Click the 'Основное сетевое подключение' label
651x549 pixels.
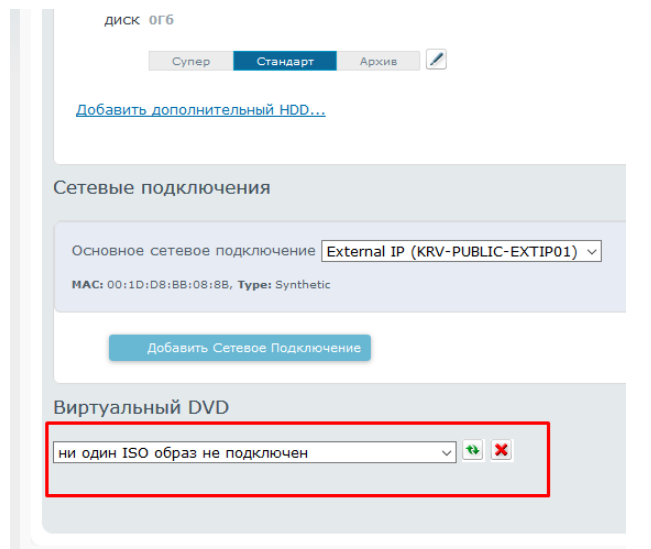(x=193, y=251)
